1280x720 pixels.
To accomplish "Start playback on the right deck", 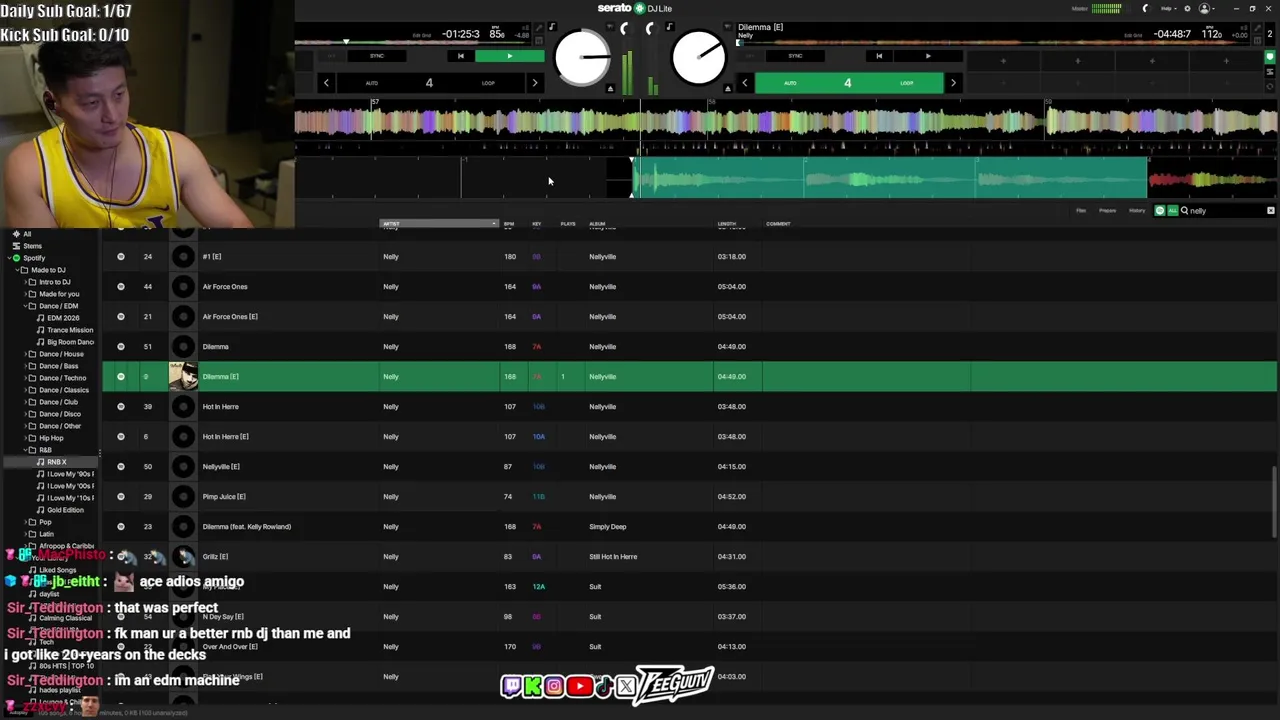I will click(927, 56).
